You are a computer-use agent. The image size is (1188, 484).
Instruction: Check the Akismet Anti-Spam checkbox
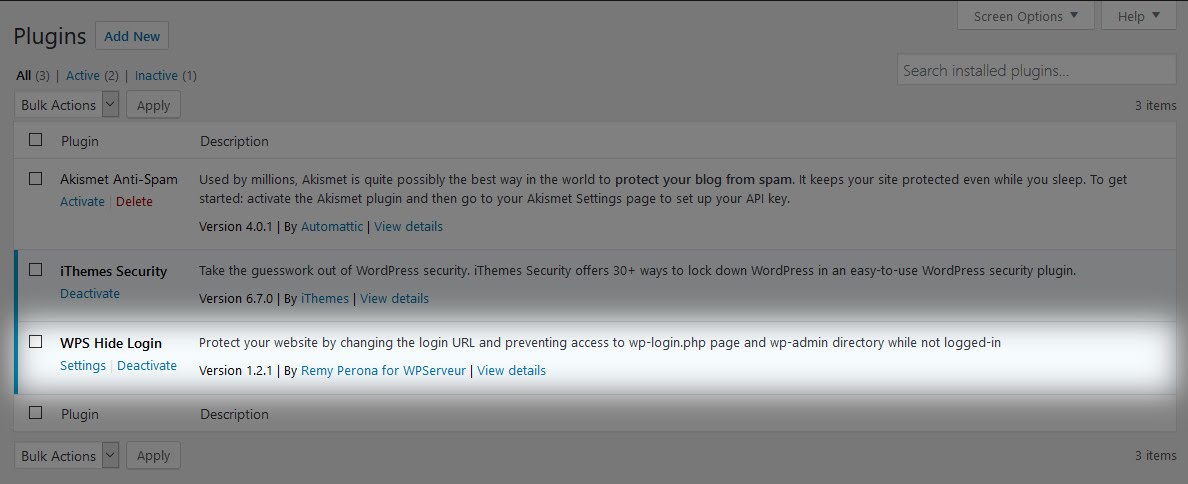pos(36,179)
